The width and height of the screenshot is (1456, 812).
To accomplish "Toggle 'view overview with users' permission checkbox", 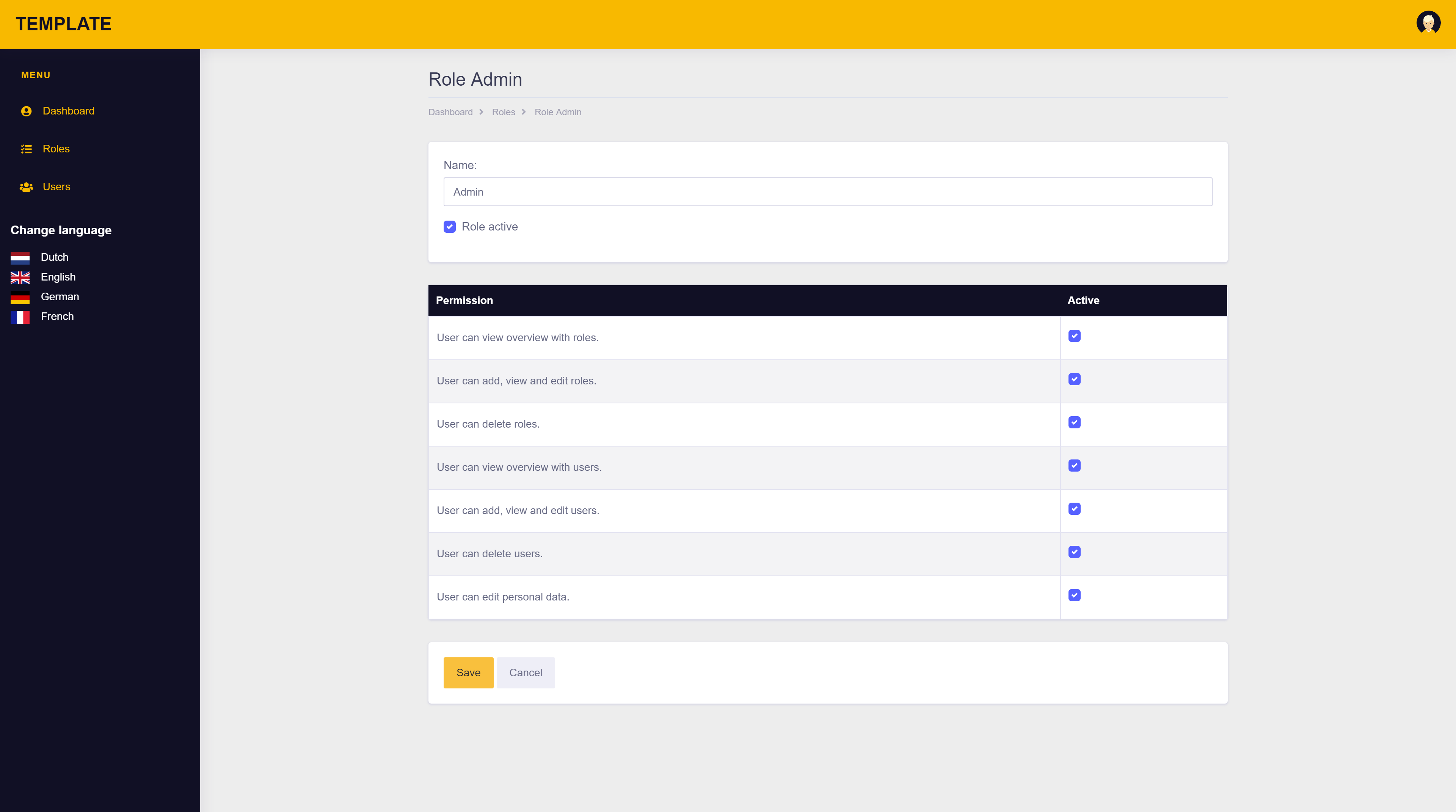I will tap(1074, 466).
